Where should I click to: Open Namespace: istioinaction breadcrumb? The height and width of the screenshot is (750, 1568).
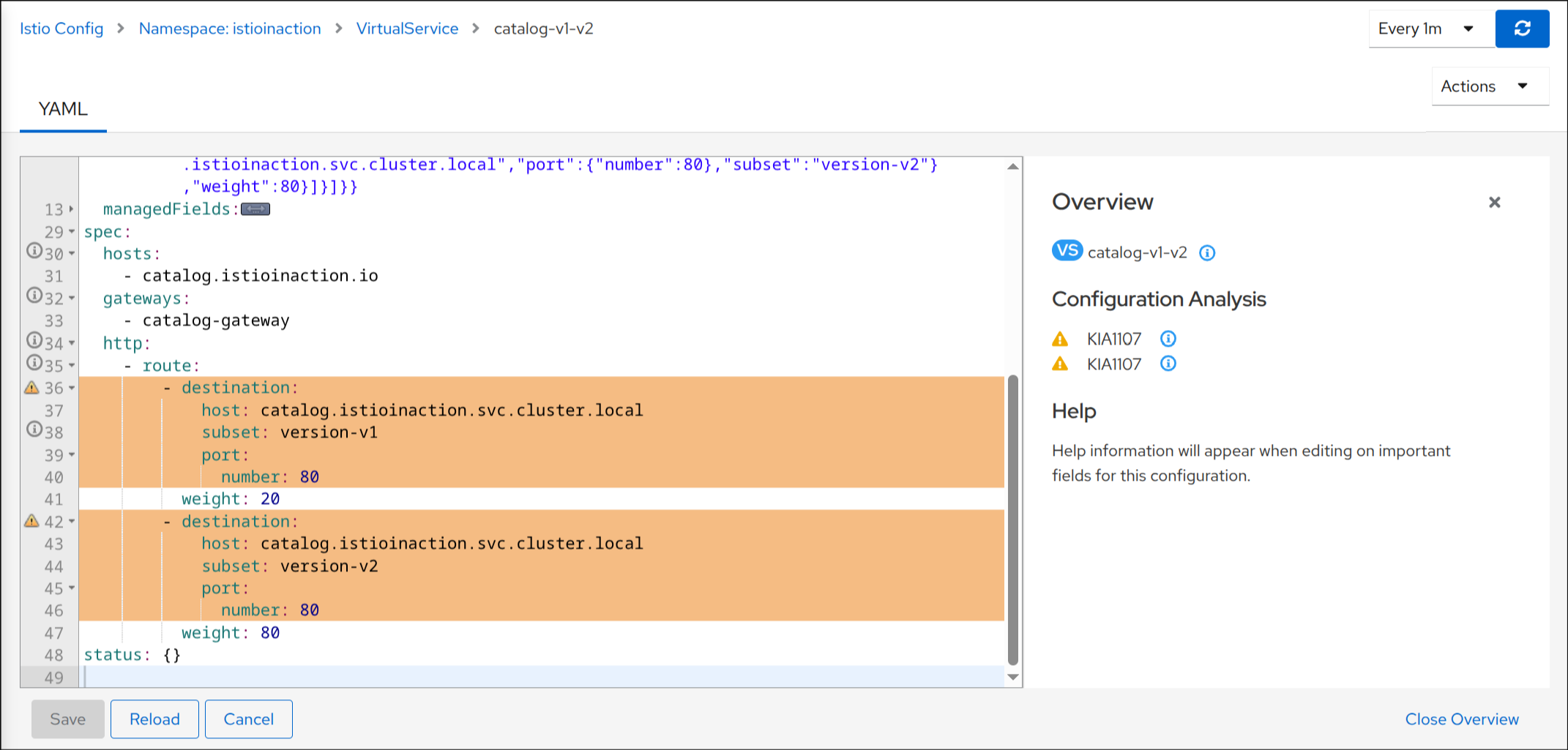230,29
